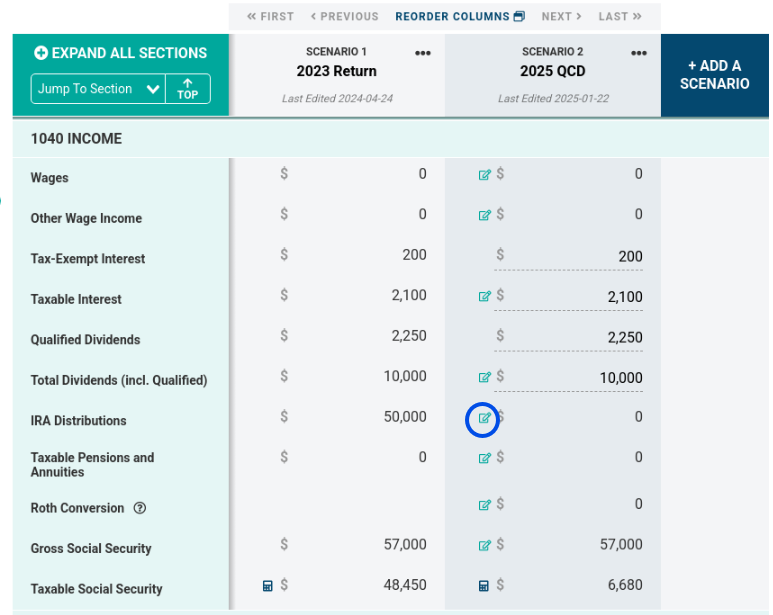Image resolution: width=773 pixels, height=615 pixels.
Task: Click Taxable Interest 2,100 field in Scenario 2
Action: [568, 297]
